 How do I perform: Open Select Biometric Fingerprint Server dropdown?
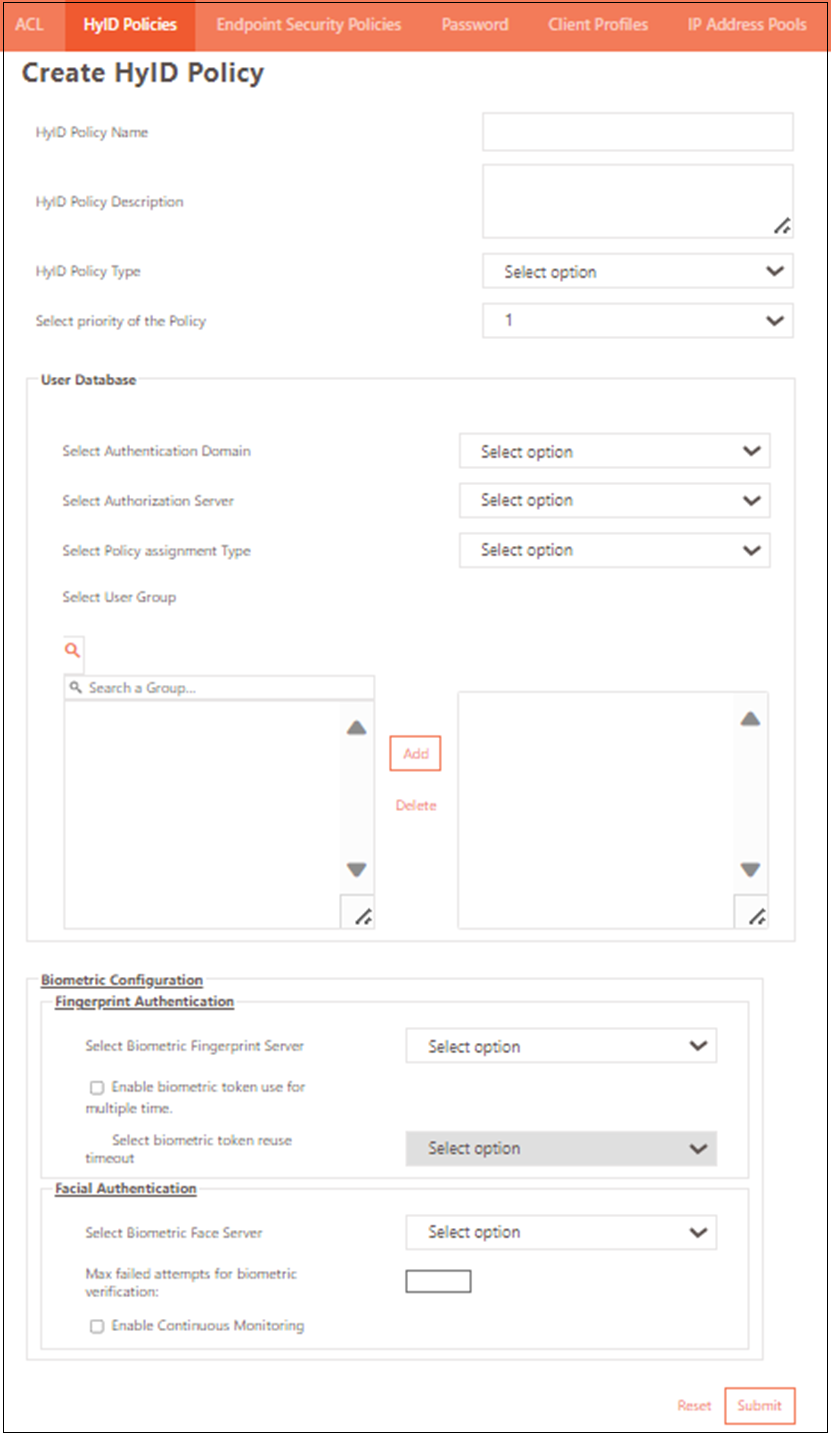562,1046
